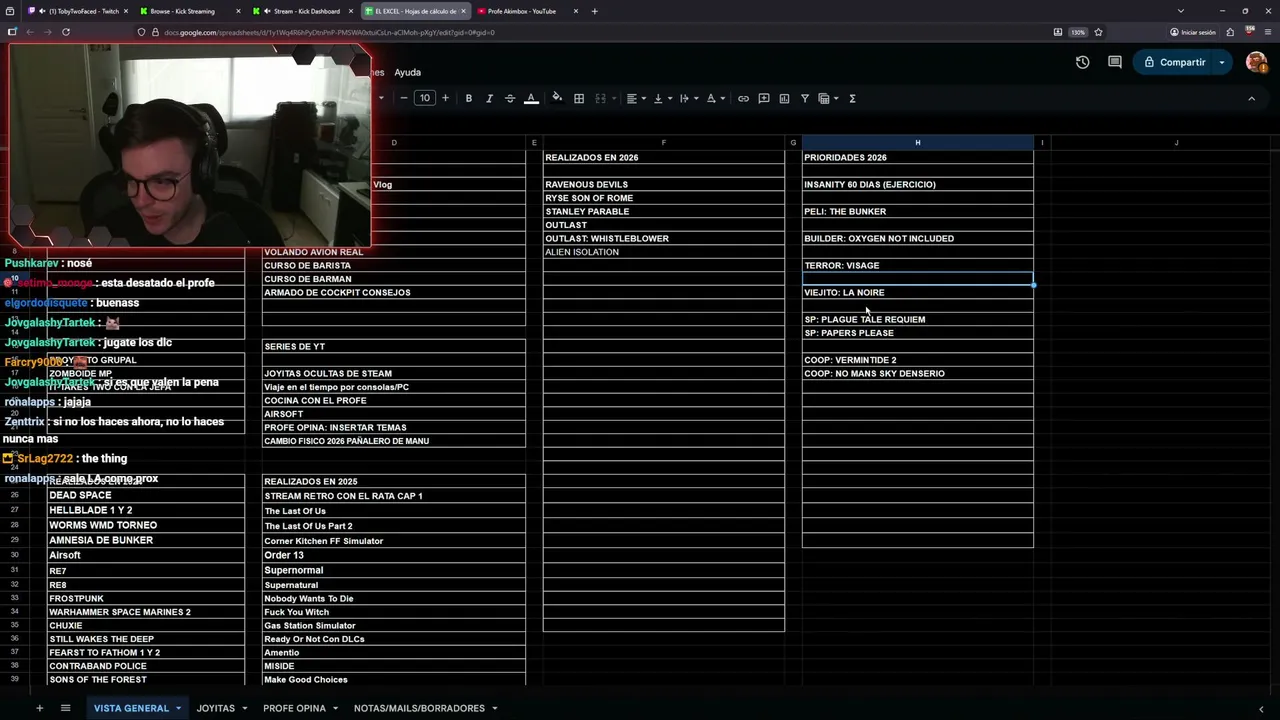
Task: Click the 130% zoom indicator
Action: click(x=1078, y=32)
